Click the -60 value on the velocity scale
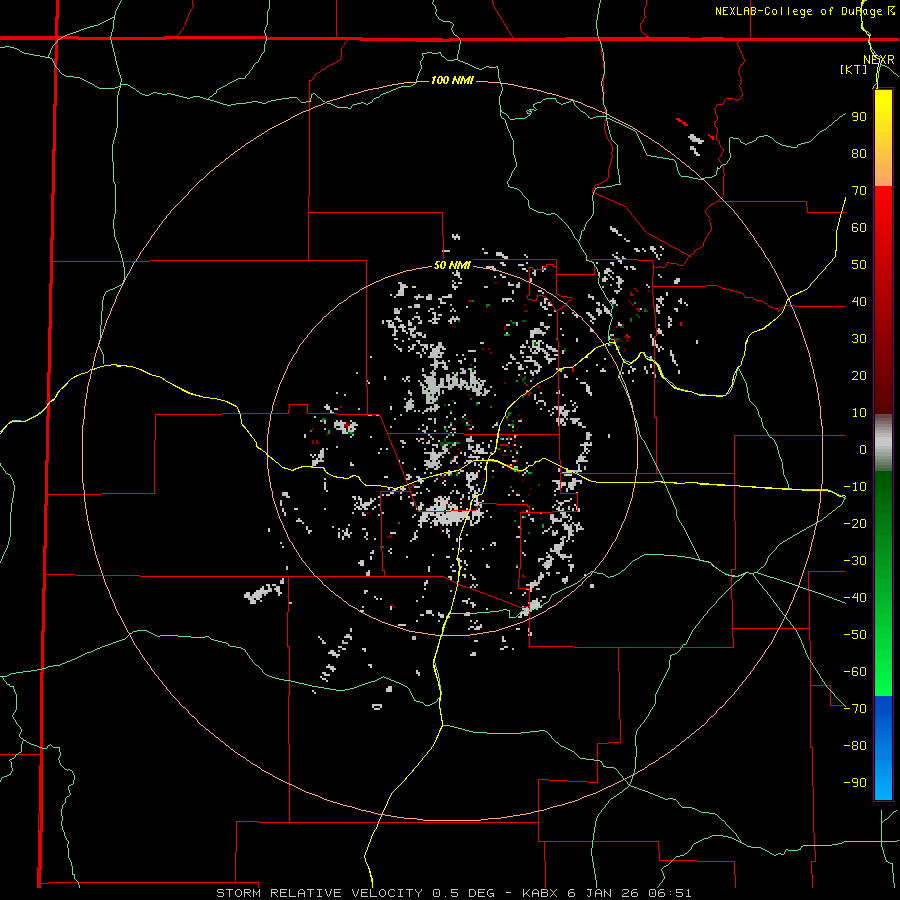The height and width of the screenshot is (900, 900). (x=855, y=672)
